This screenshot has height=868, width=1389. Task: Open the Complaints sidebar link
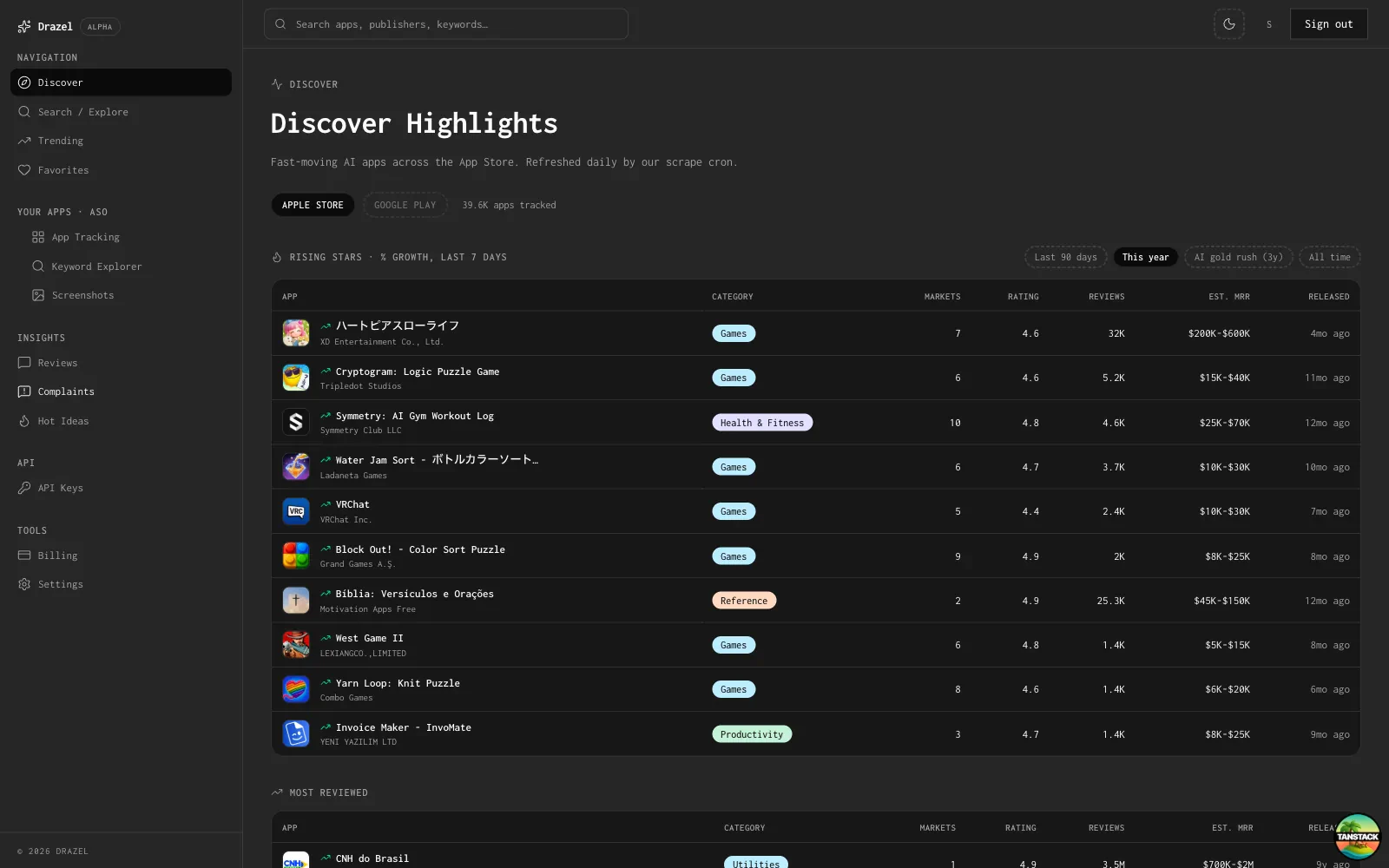tap(121, 391)
